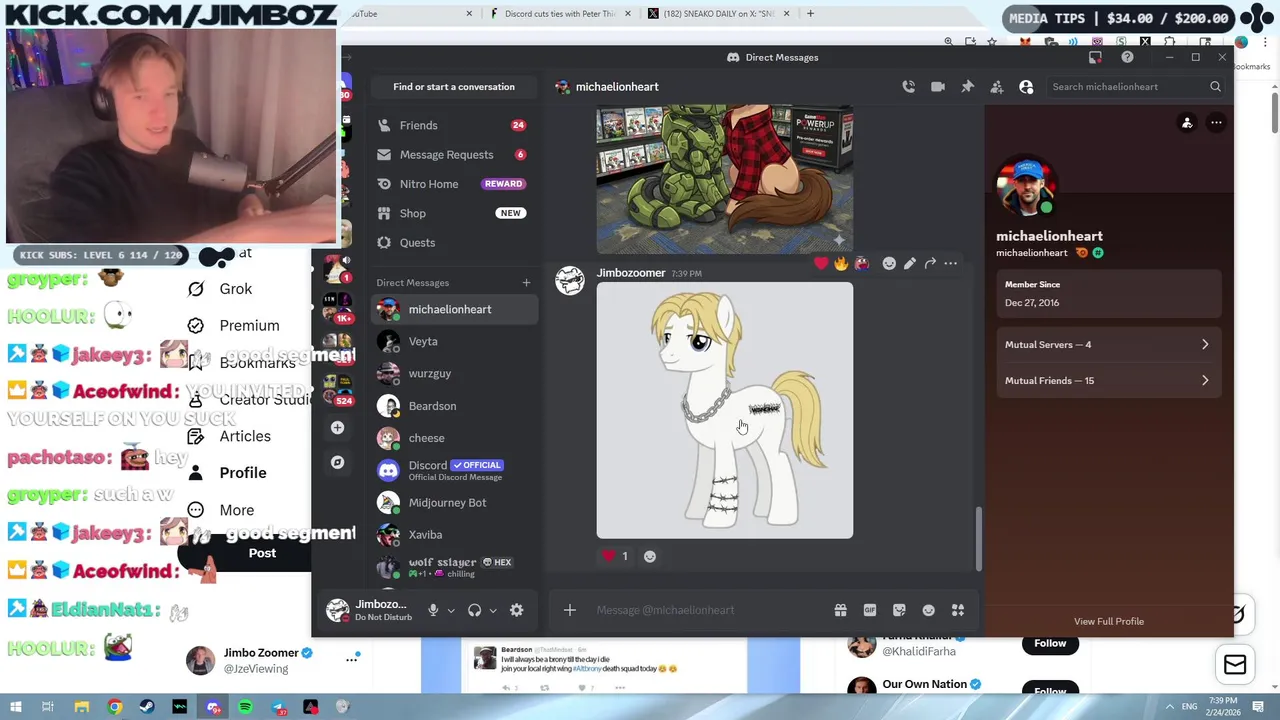
Task: Select the michaelionheart DM conversation
Action: point(453,309)
